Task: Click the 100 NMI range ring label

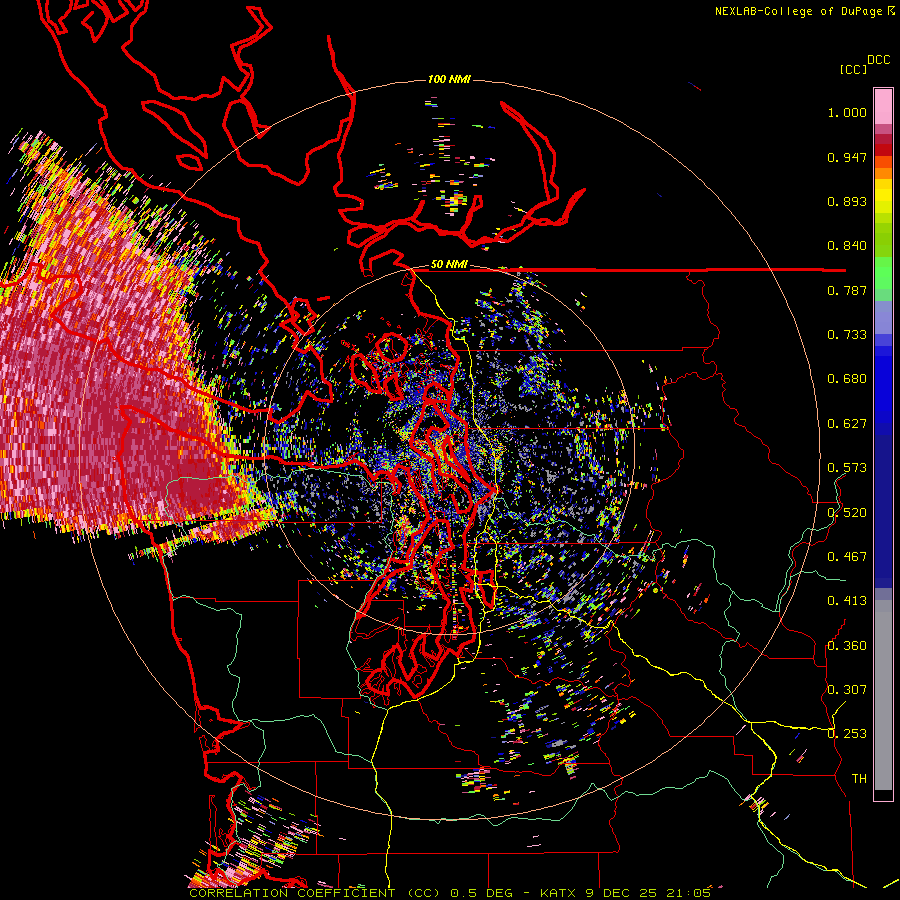Action: click(449, 79)
